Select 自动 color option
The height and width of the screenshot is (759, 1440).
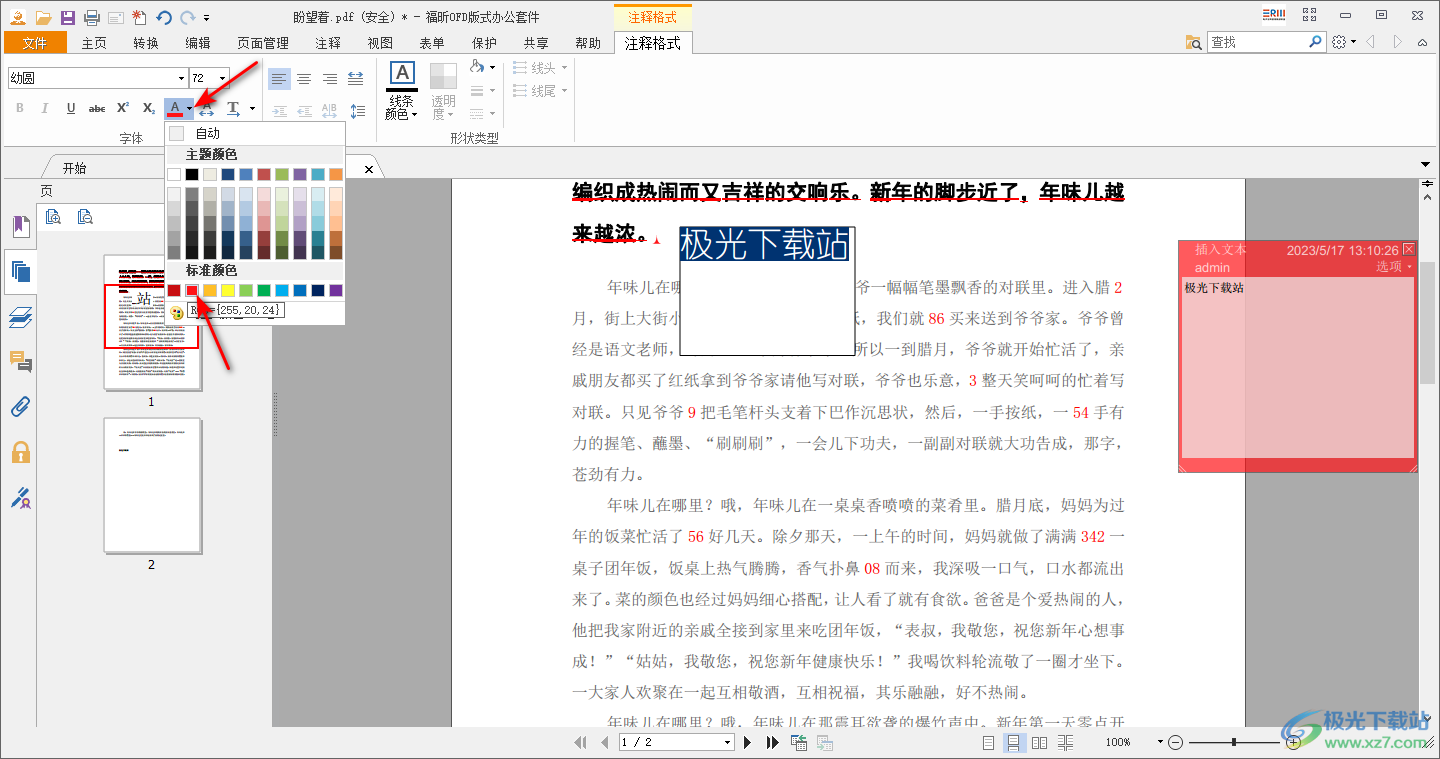point(256,133)
